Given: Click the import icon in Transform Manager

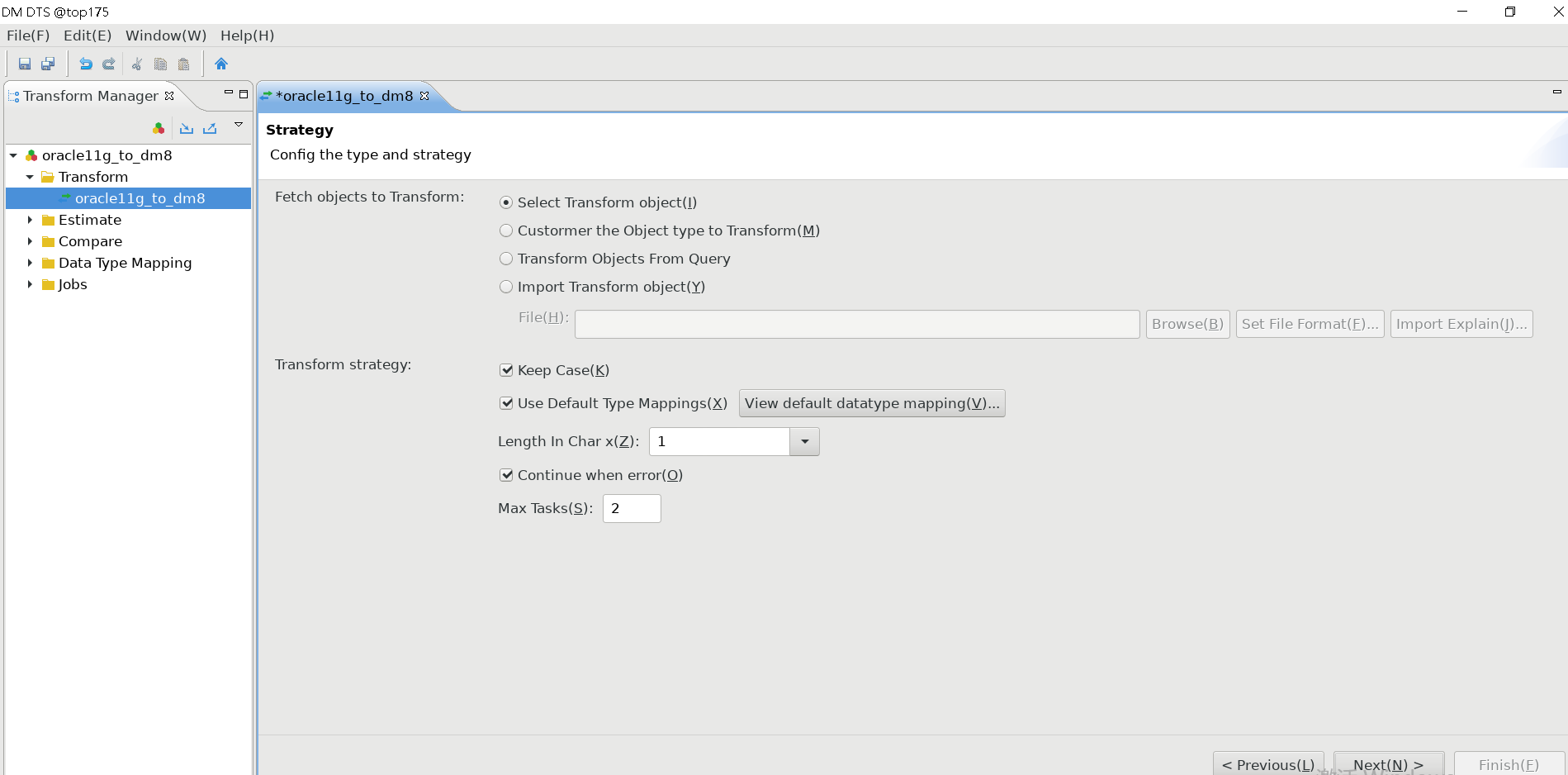Looking at the screenshot, I should [x=187, y=128].
